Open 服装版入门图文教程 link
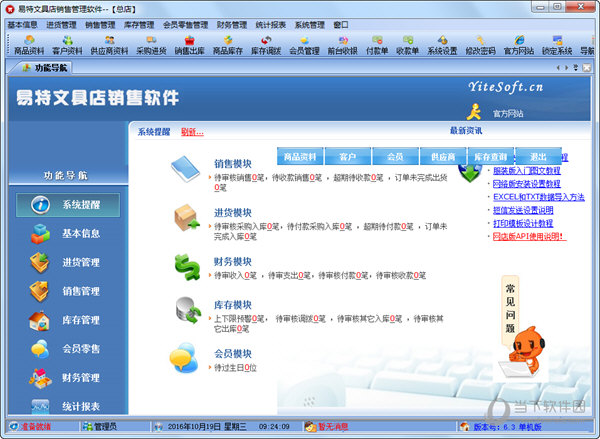The width and height of the screenshot is (600, 439). tap(527, 171)
